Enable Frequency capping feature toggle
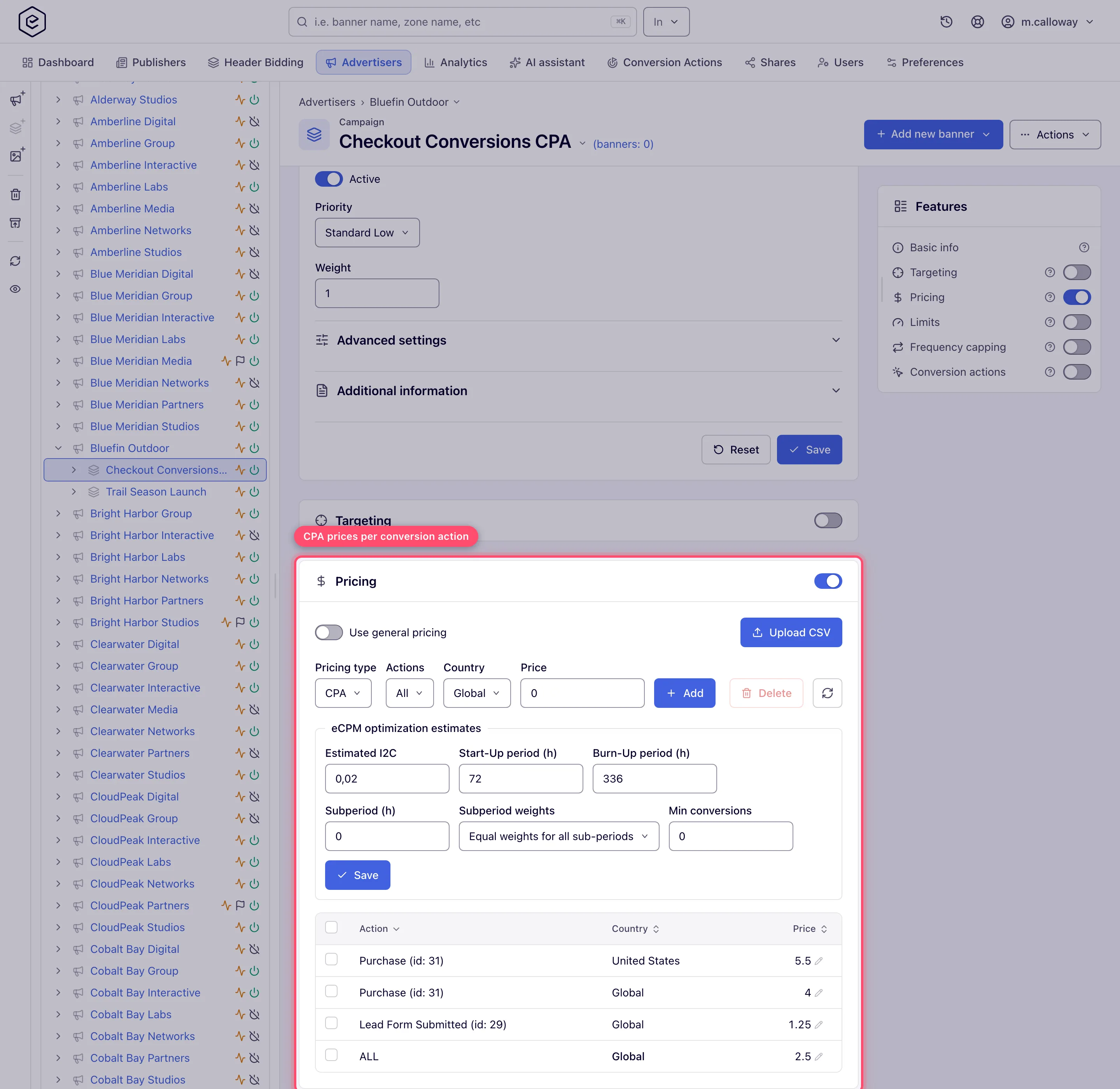Screen dimensions: 1120x1089 pyautogui.click(x=1076, y=347)
